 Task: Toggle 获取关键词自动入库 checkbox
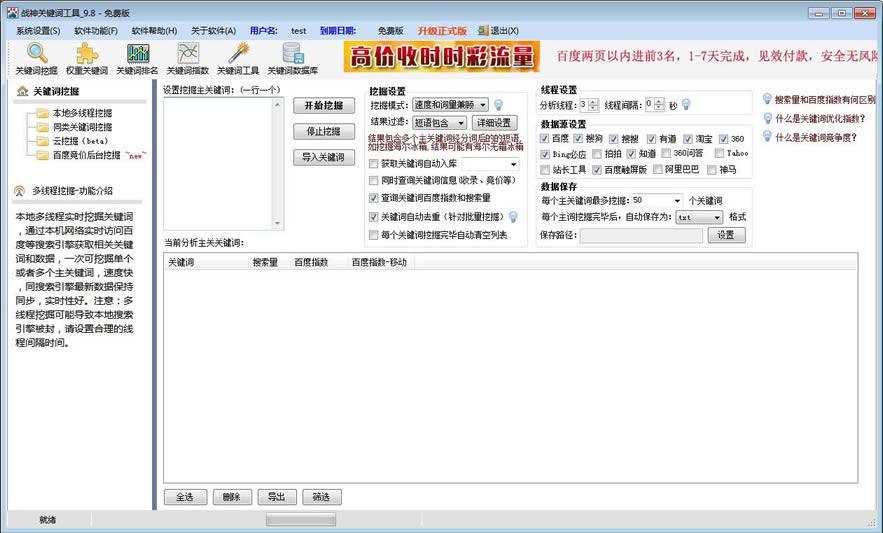coord(373,164)
